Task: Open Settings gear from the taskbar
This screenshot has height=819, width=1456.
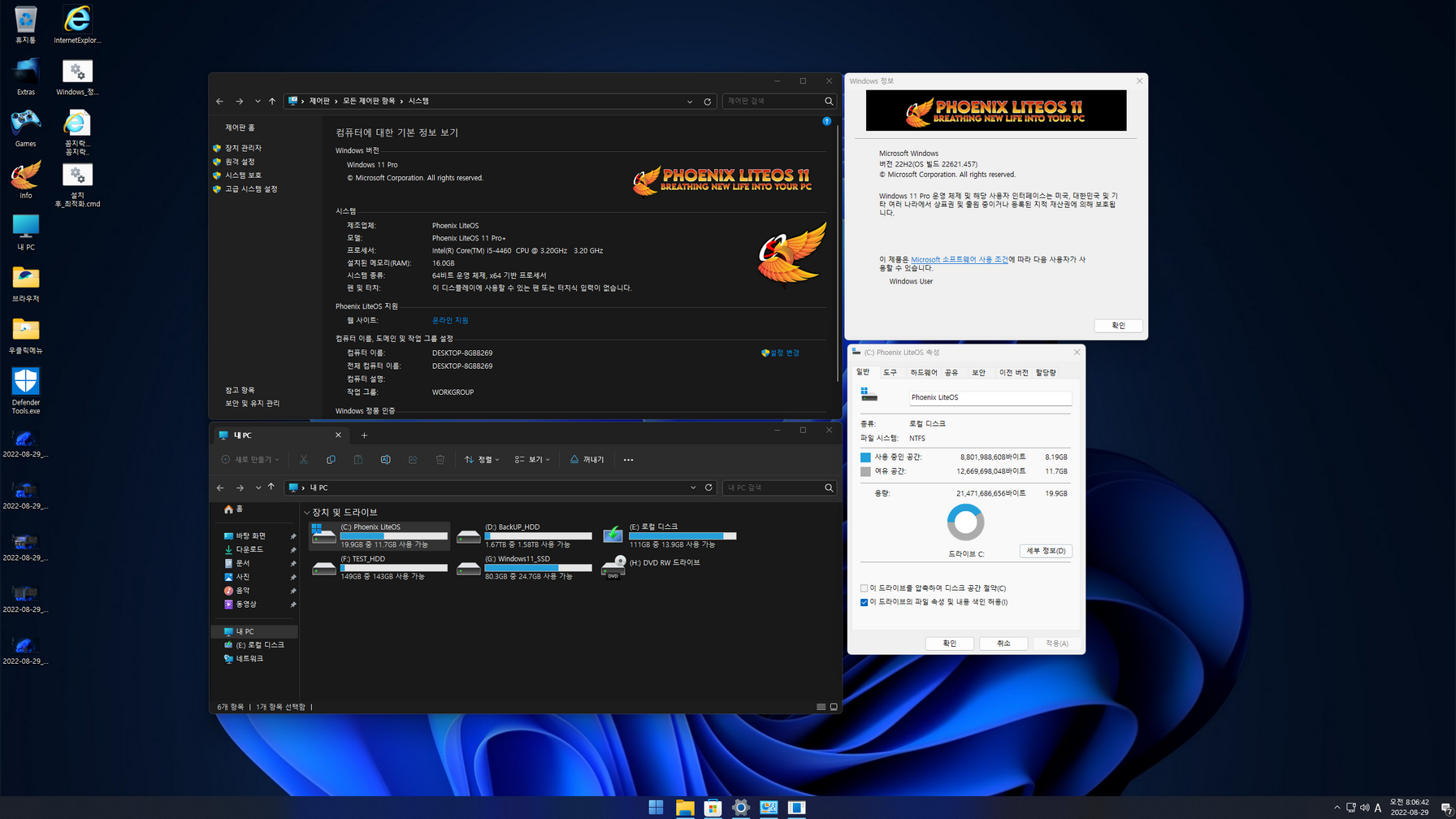Action: coord(741,807)
